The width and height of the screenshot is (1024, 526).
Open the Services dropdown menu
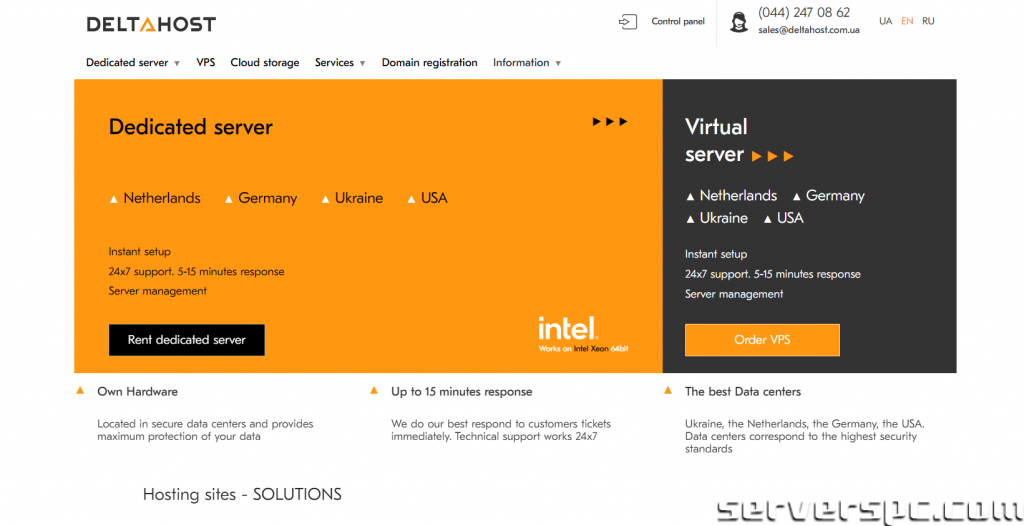pyautogui.click(x=340, y=63)
